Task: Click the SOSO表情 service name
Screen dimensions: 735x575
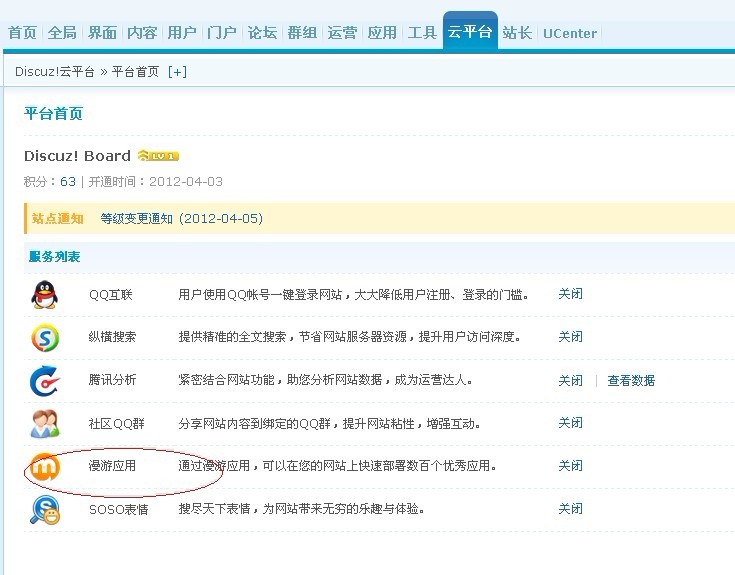Action: coord(119,509)
